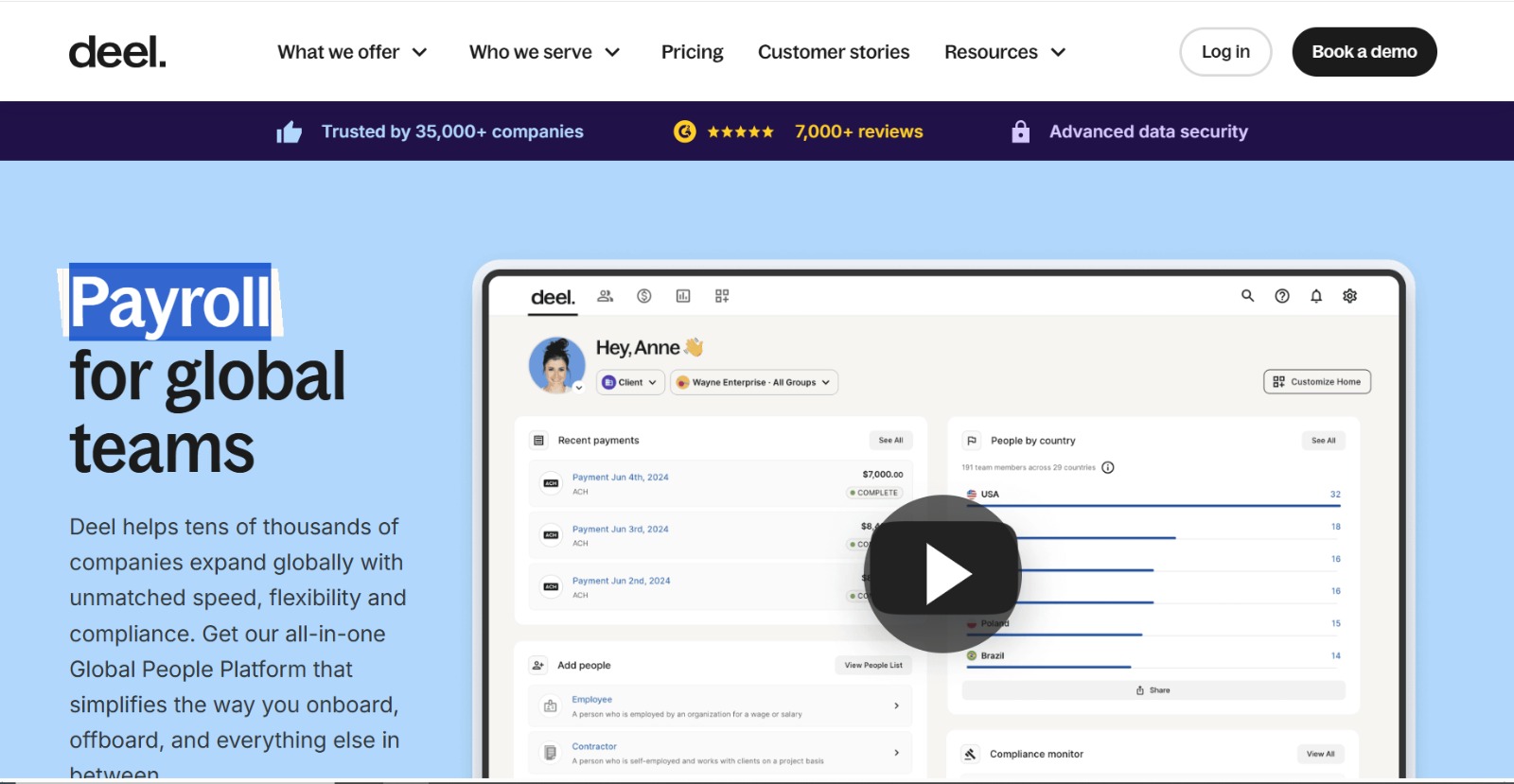The image size is (1514, 784).
Task: Click the thumbs-up icon in banner
Action: point(289,132)
